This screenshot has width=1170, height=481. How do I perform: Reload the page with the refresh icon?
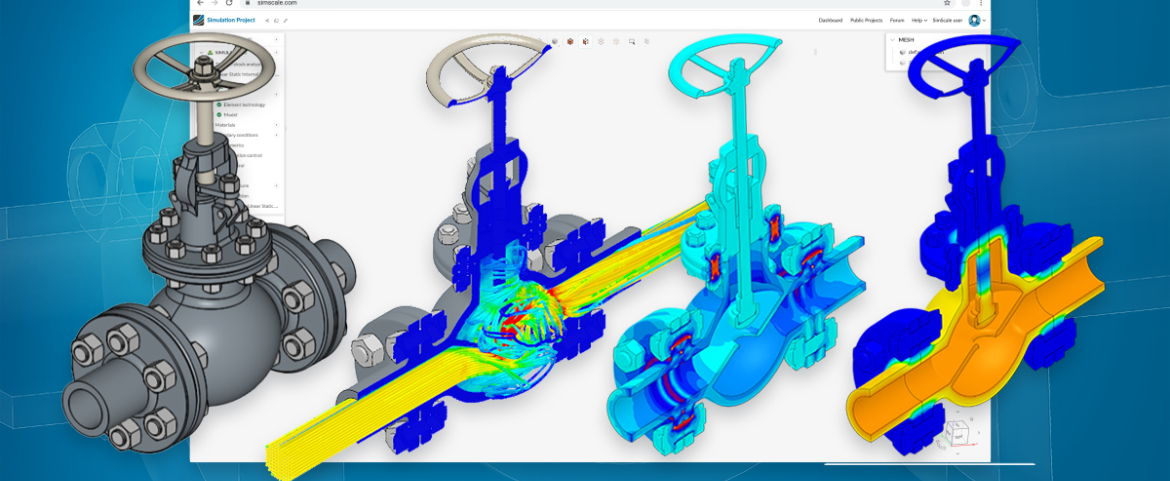(x=229, y=3)
